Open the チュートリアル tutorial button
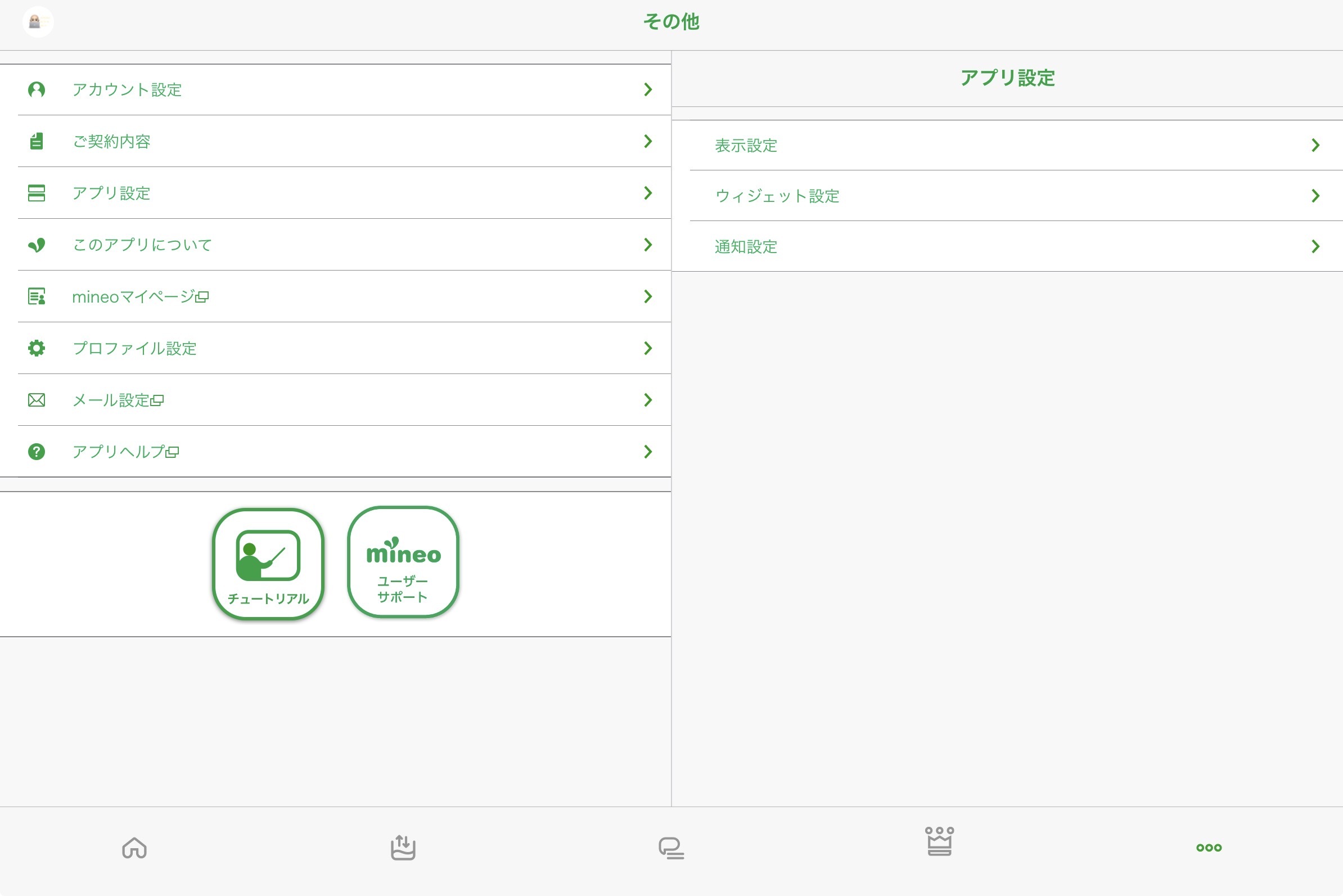 coord(268,564)
